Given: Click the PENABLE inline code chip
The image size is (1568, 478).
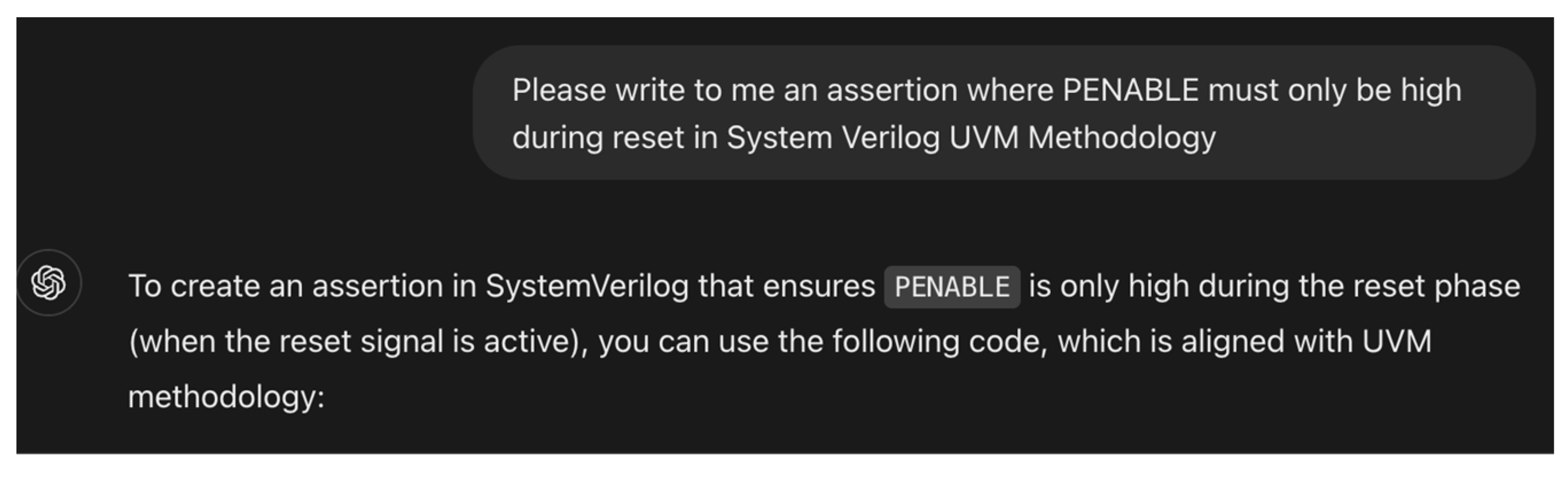Looking at the screenshot, I should [951, 287].
